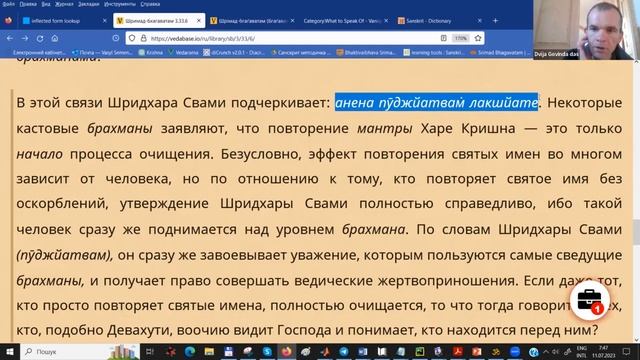
Task: Open the Krishna bookmark
Action: click(x=151, y=52)
